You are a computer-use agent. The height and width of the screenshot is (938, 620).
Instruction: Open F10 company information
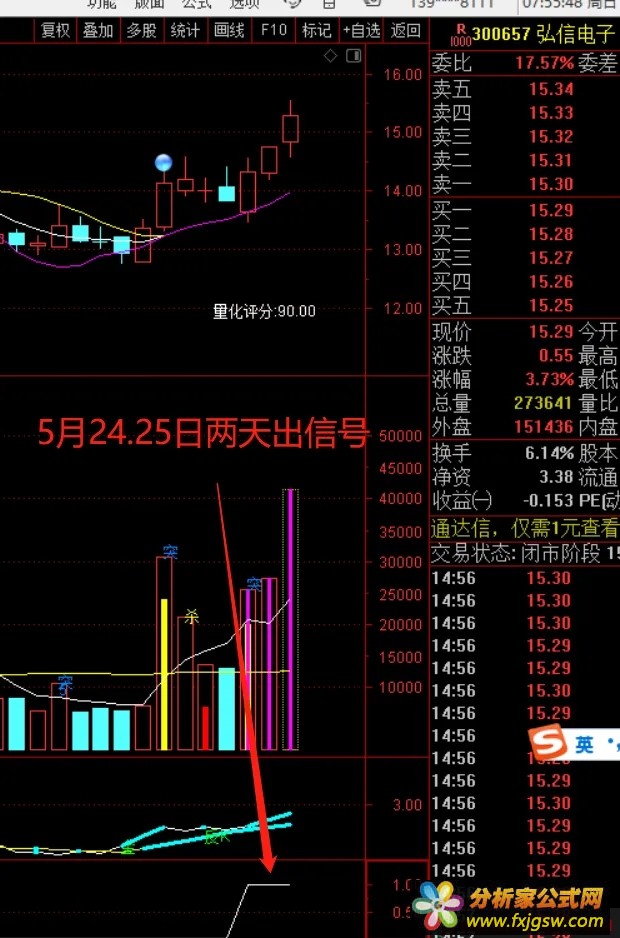[273, 30]
